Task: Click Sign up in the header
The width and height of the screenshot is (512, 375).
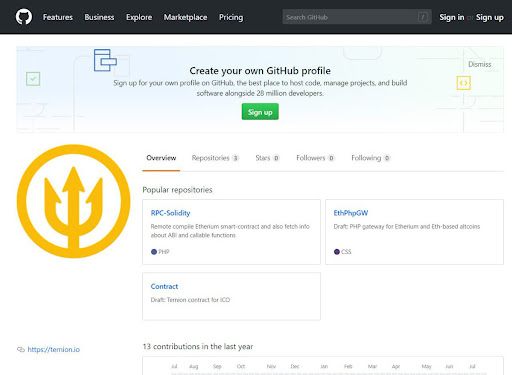Action: 490,17
